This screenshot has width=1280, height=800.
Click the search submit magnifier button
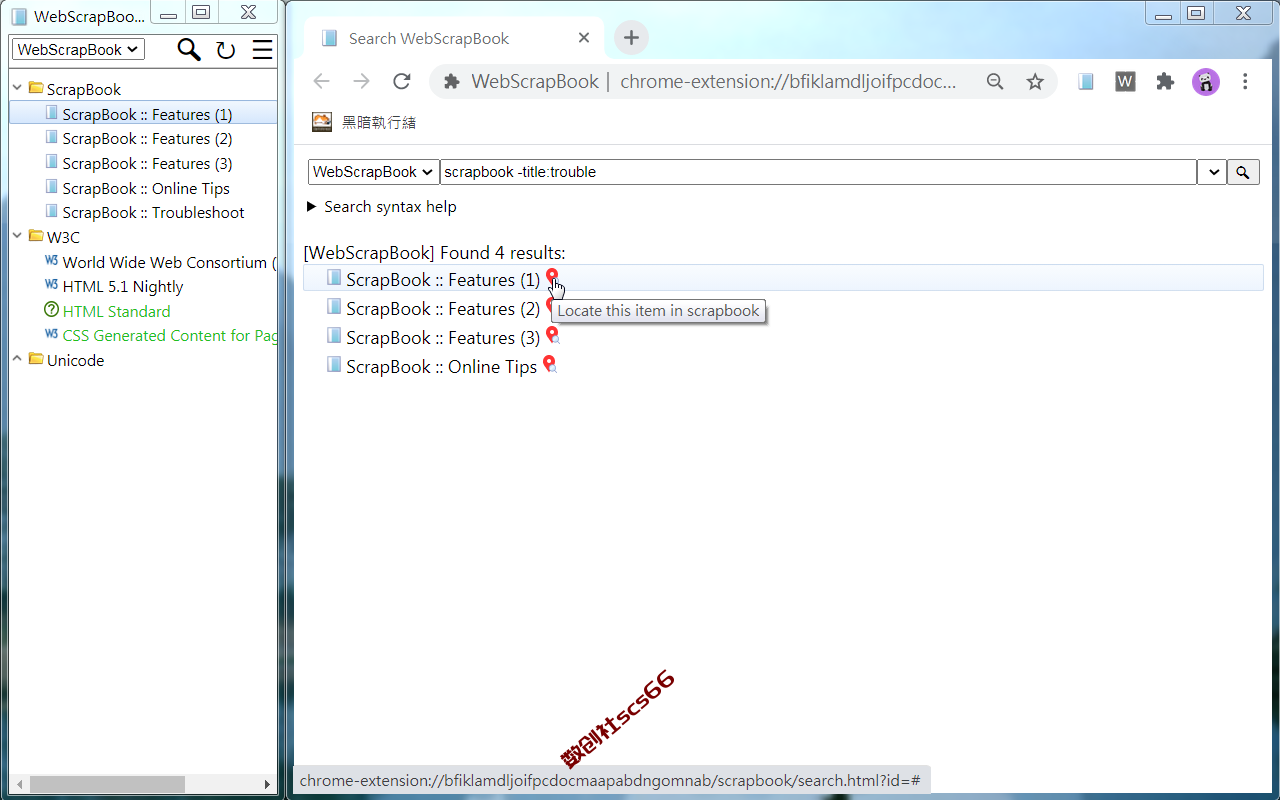click(1243, 172)
